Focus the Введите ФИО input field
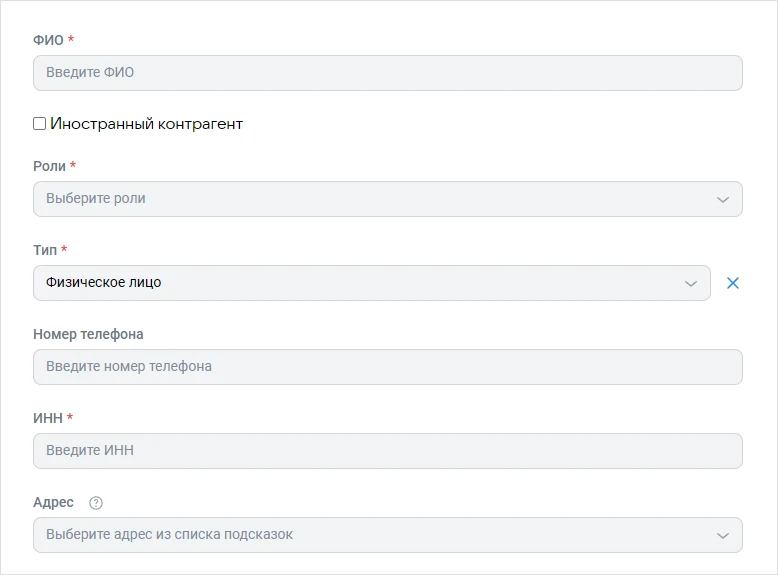 pos(388,73)
